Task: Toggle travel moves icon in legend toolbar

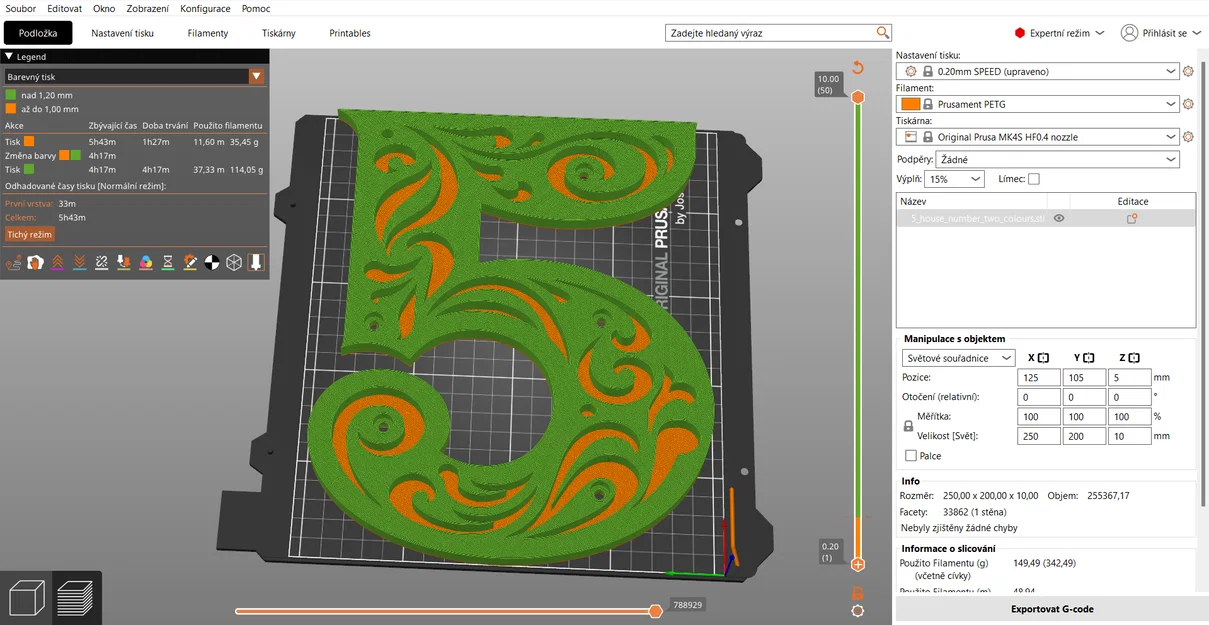Action: pyautogui.click(x=14, y=262)
